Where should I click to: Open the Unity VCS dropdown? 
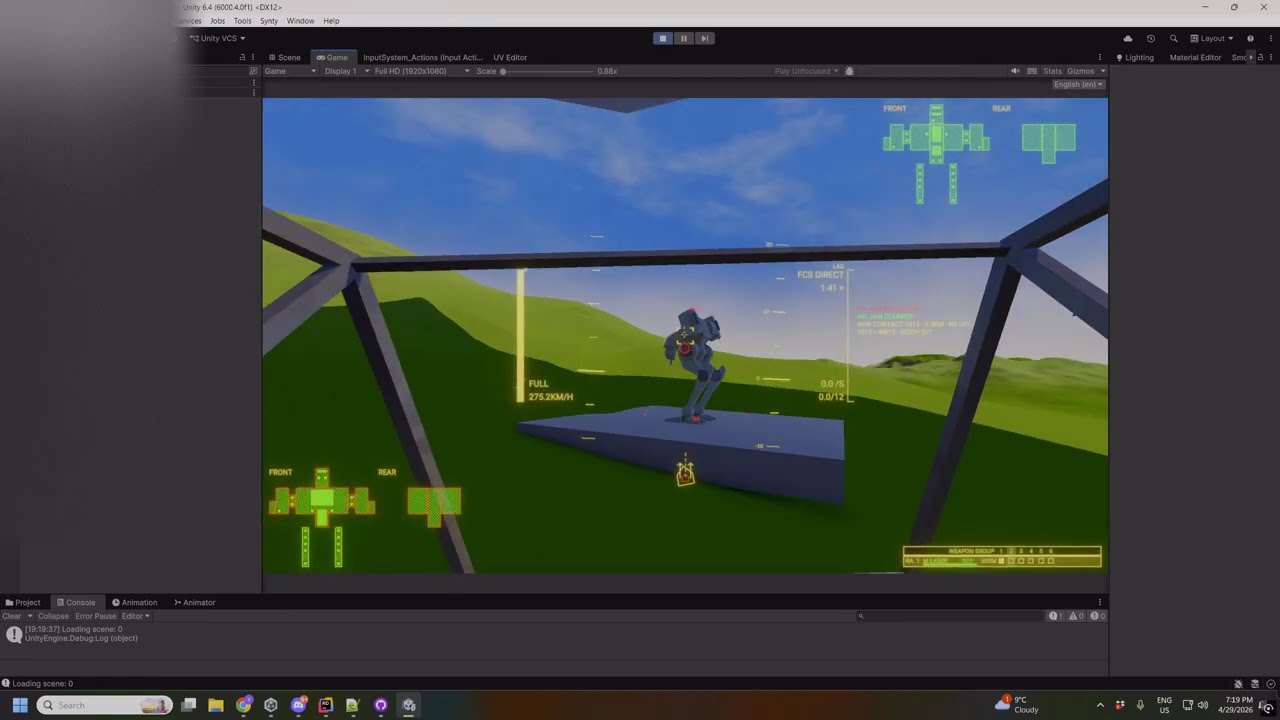pos(217,38)
